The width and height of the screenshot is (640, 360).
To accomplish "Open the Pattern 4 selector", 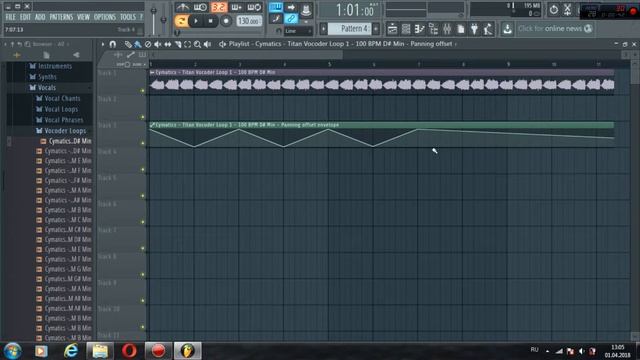I will [350, 29].
